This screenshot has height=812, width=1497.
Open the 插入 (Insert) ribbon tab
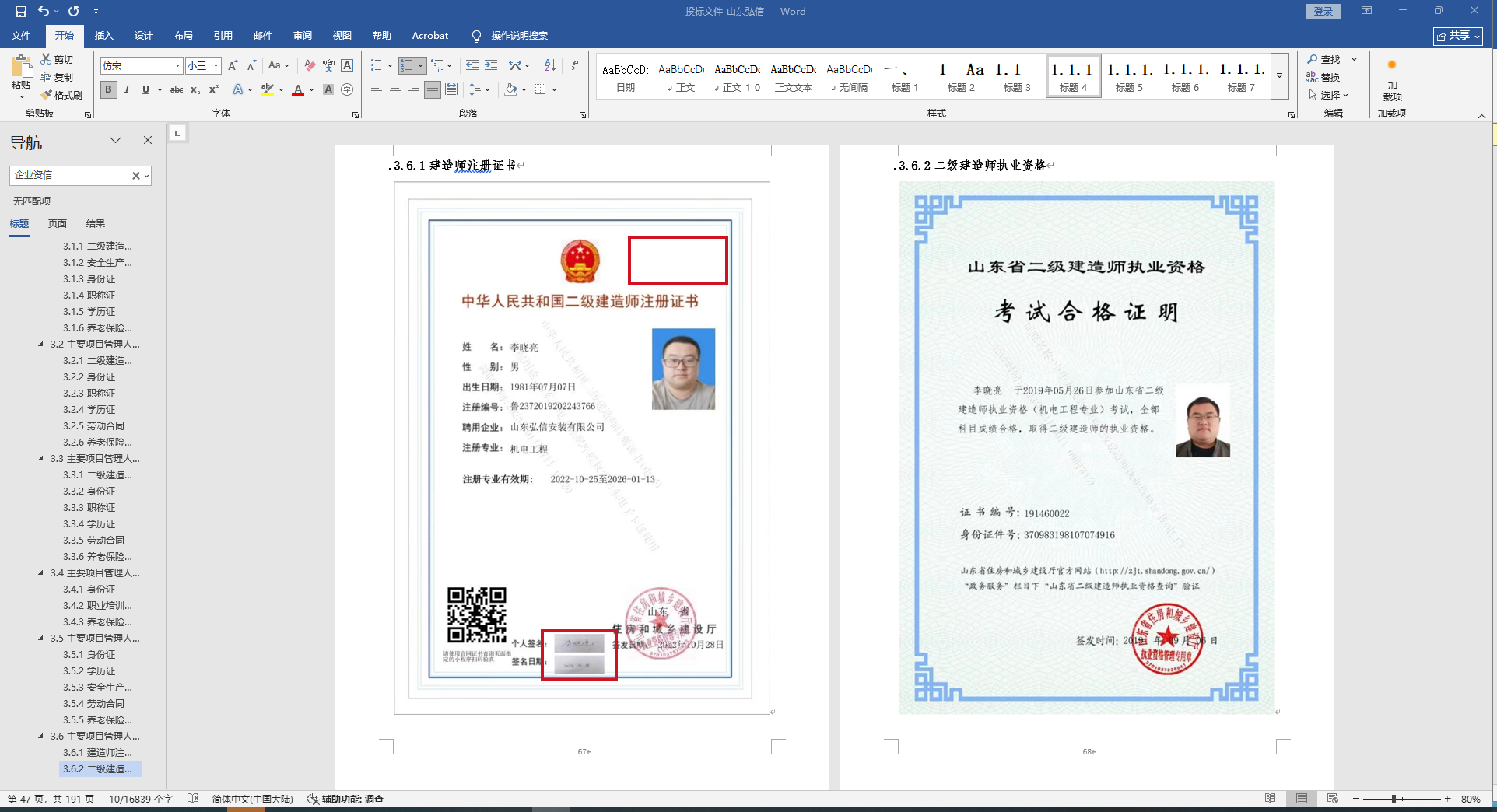click(x=103, y=36)
